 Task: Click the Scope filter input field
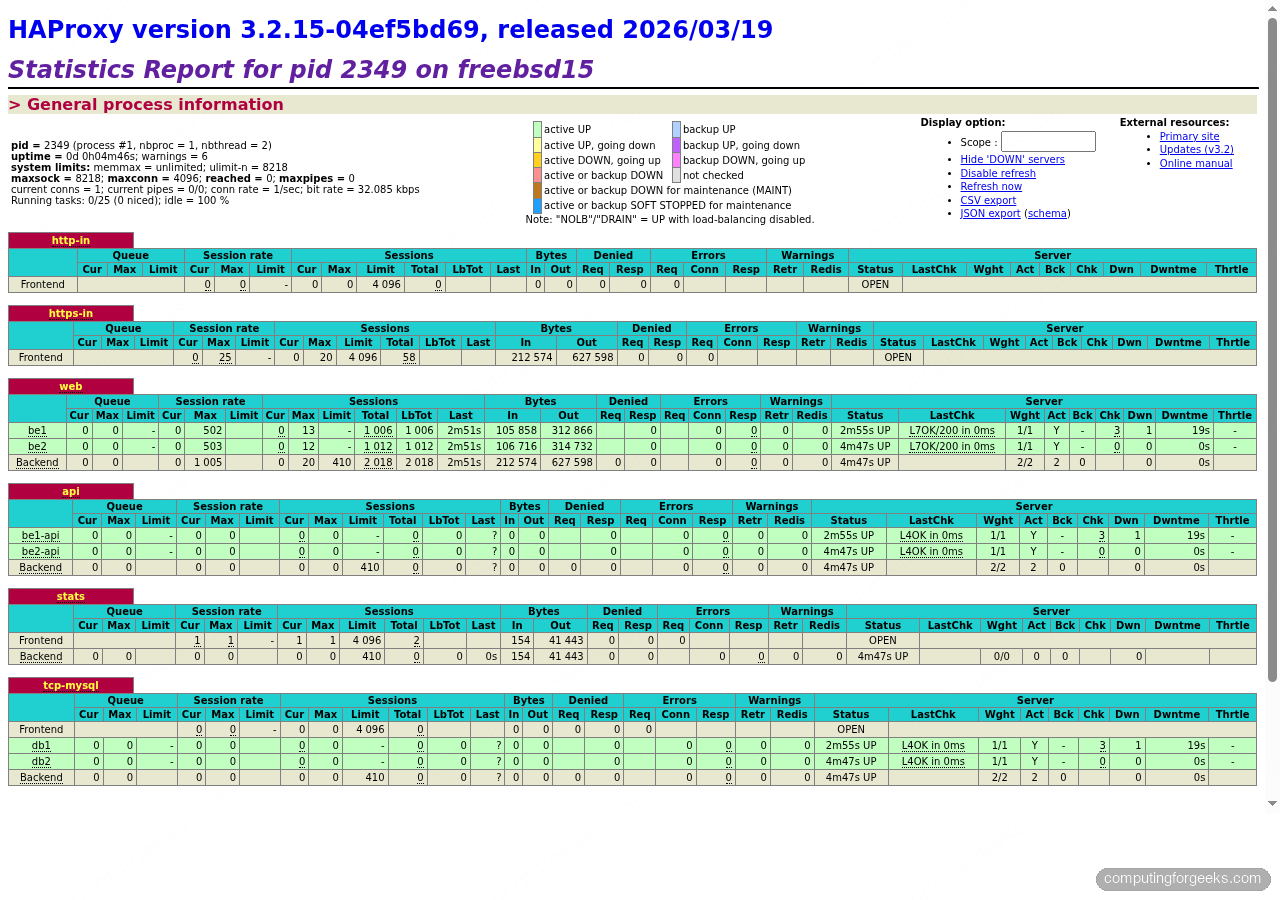(x=1047, y=141)
